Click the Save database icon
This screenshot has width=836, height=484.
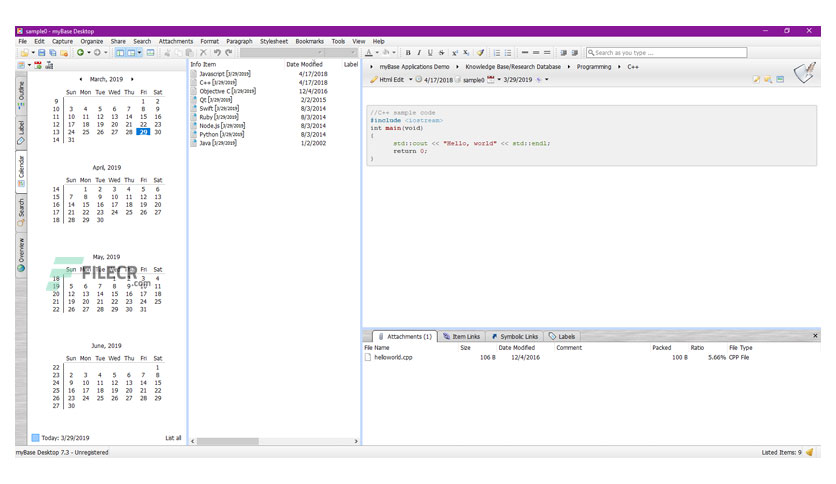[42, 53]
